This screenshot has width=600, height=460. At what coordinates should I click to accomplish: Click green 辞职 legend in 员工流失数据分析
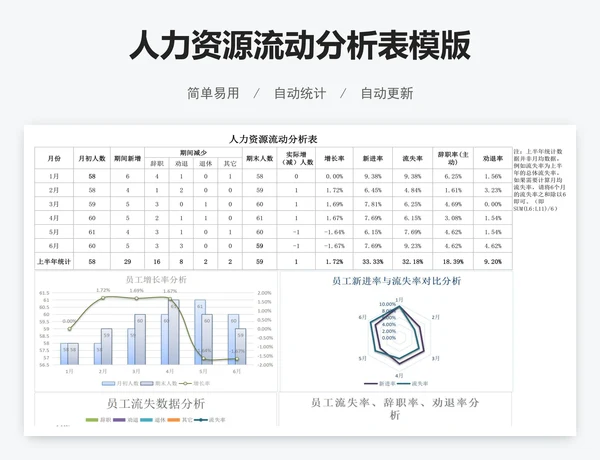click(98, 420)
